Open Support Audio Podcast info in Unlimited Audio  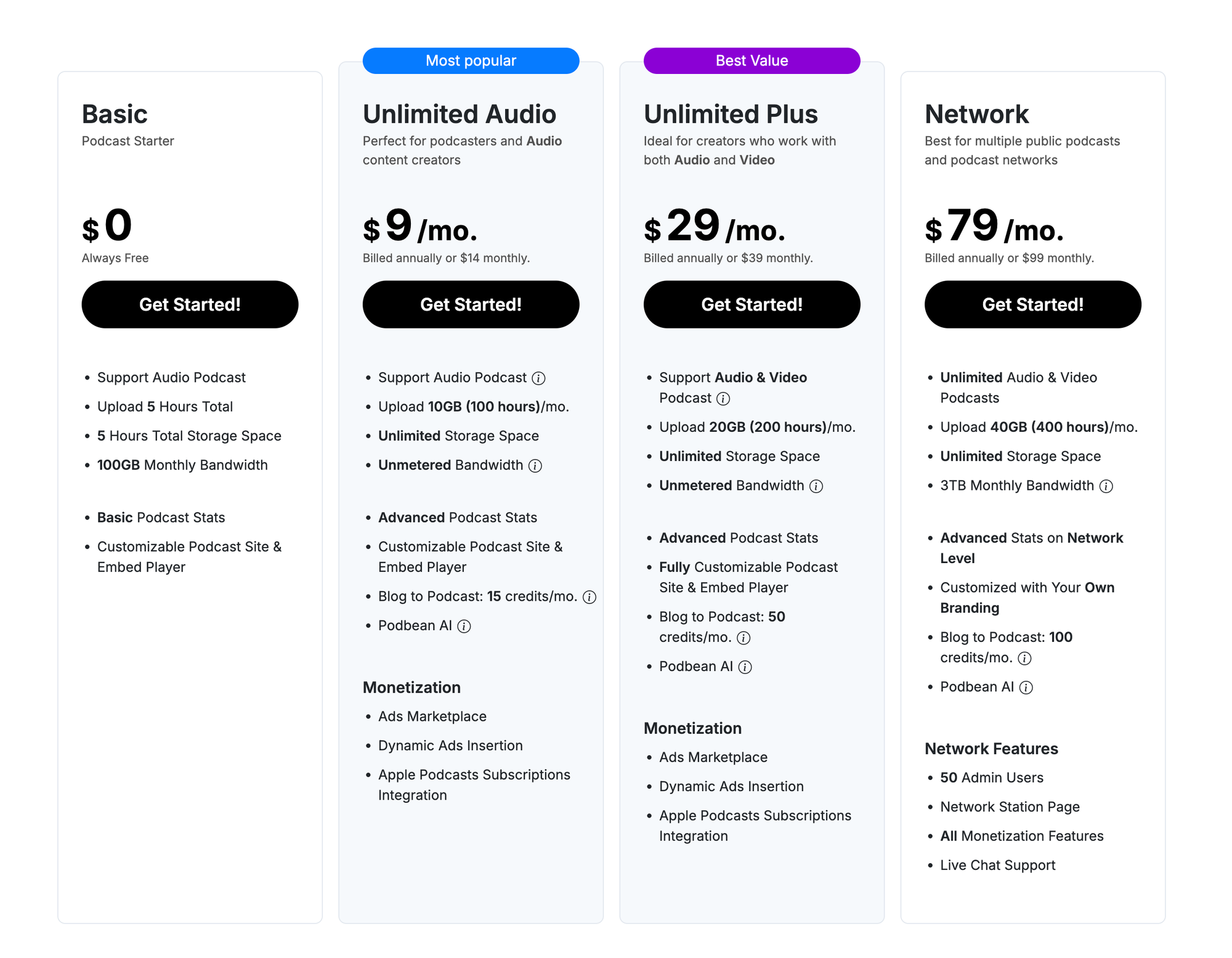(539, 378)
